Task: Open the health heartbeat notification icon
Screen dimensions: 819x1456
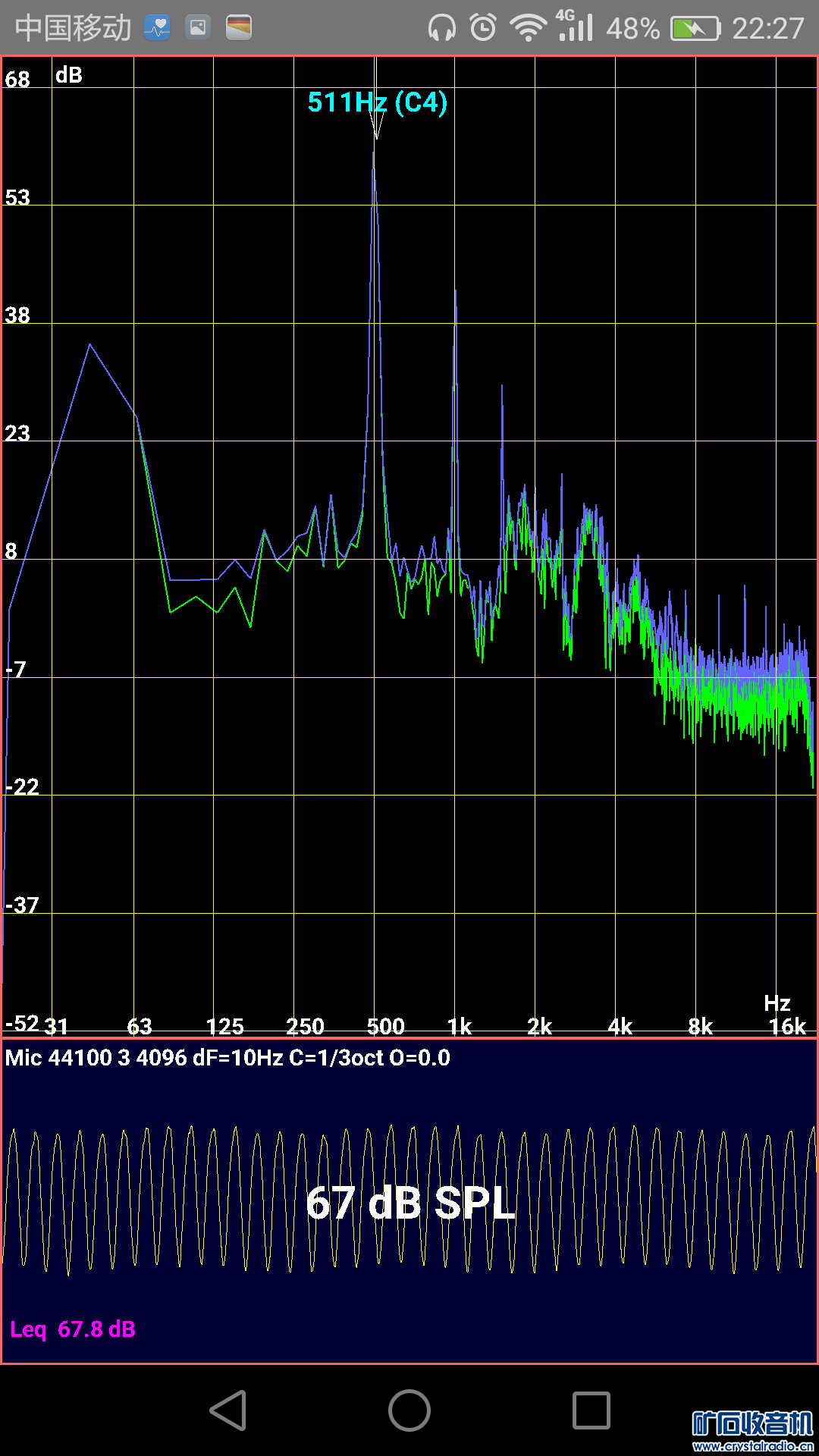Action: 157,28
